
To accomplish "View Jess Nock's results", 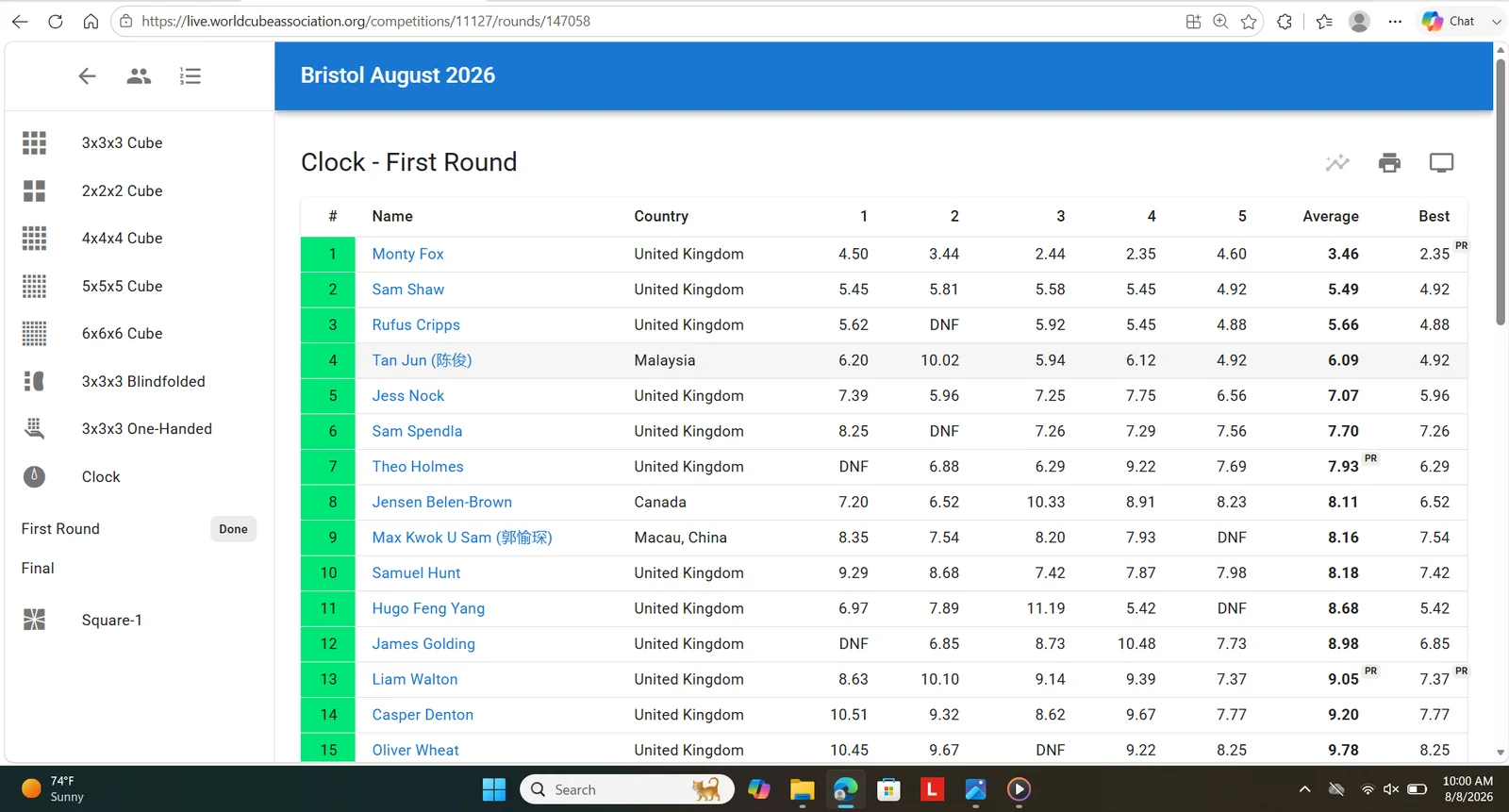I will 407,396.
